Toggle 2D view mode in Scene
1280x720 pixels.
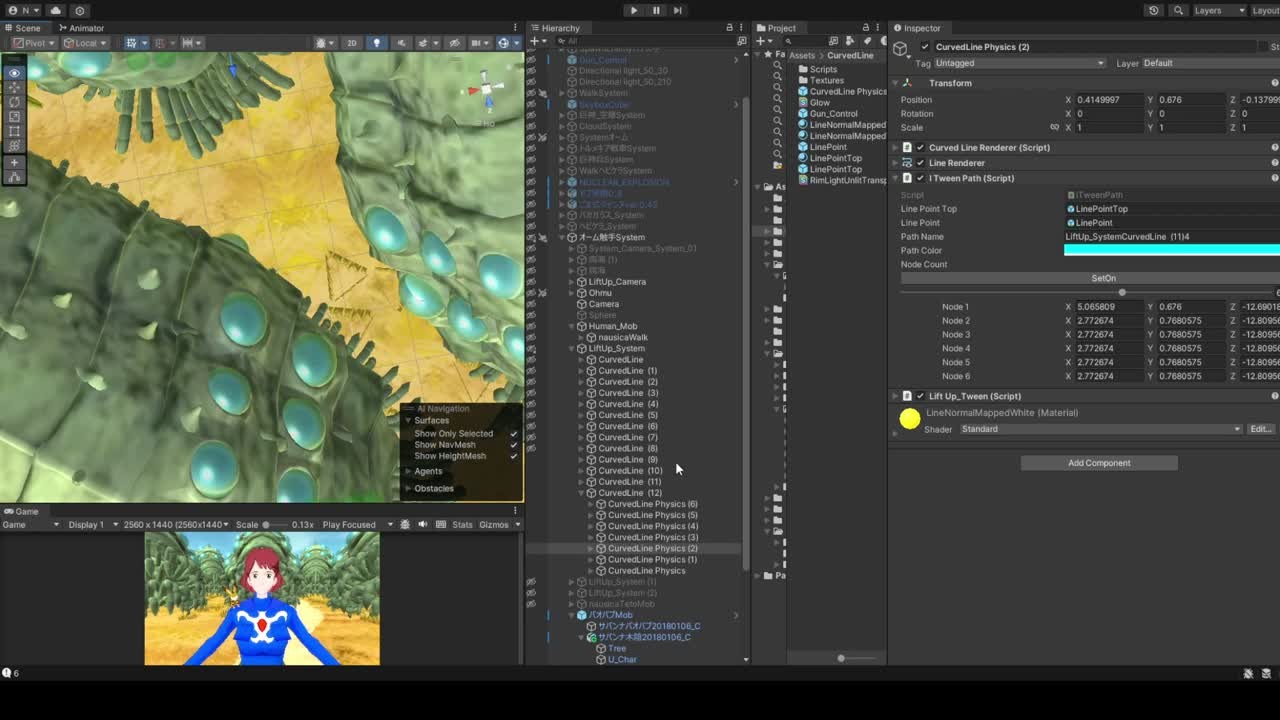pos(351,43)
